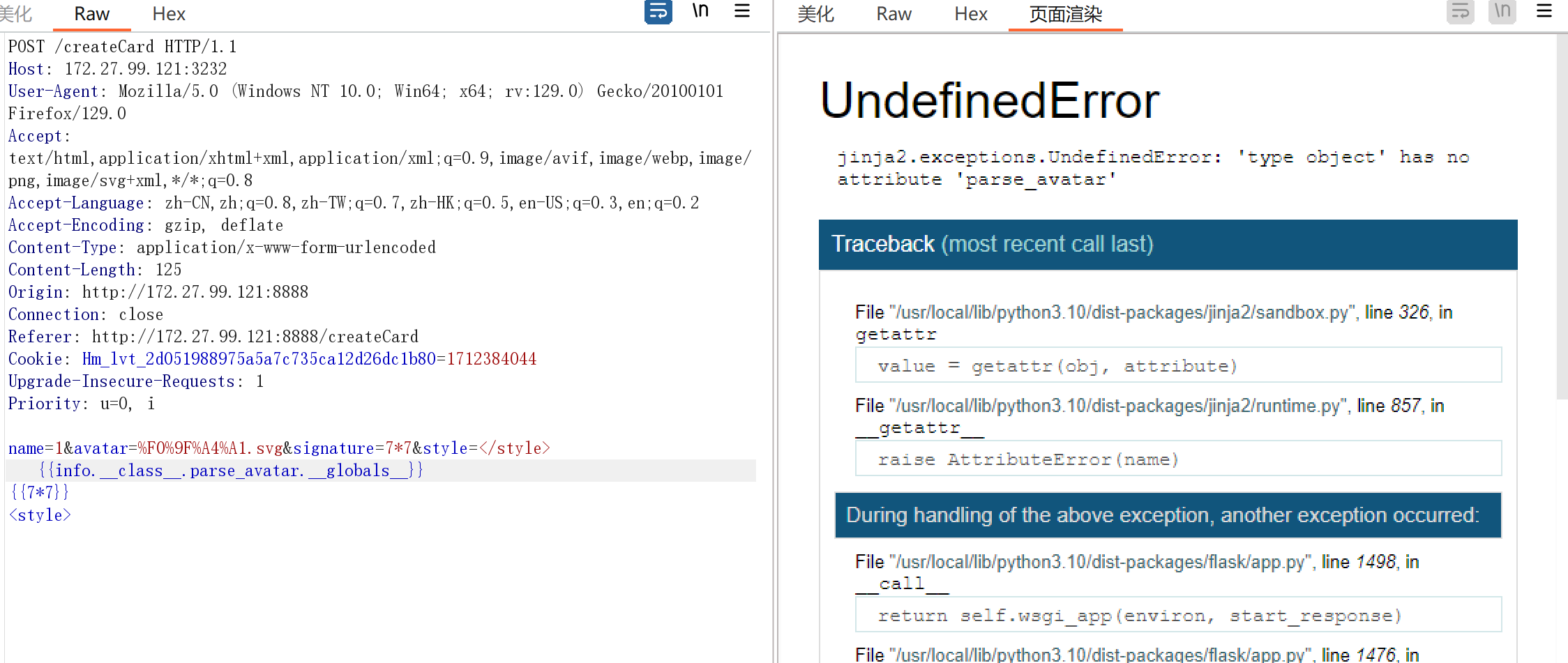
Task: Toggle word wrap in response panel
Action: [x=1460, y=12]
